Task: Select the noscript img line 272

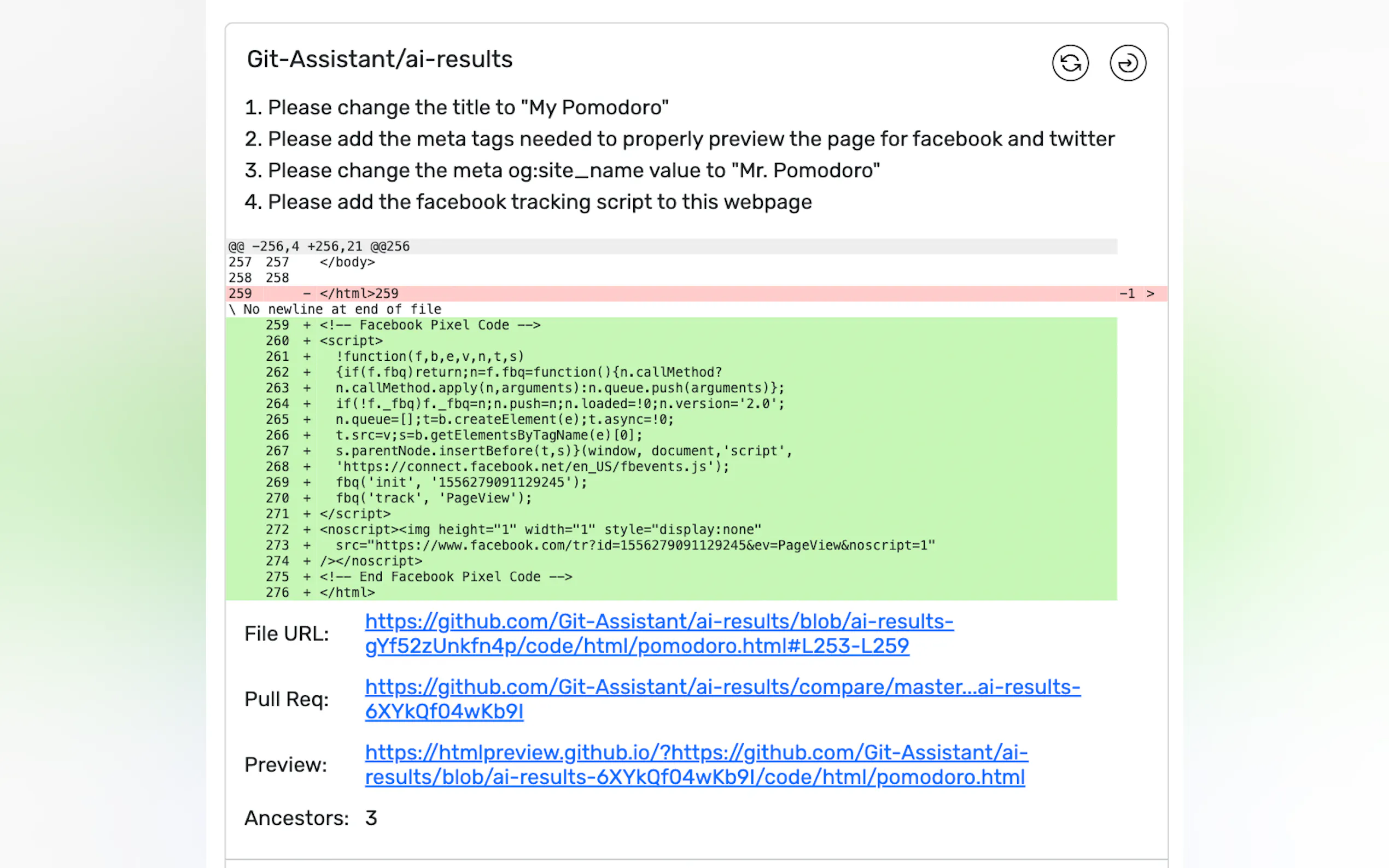Action: (x=540, y=530)
